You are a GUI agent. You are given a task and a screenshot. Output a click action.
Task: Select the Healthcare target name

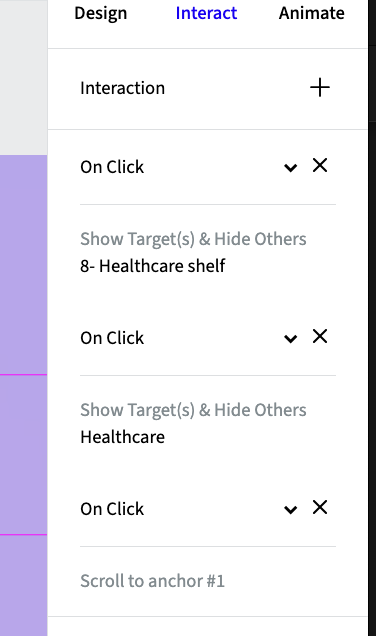tap(122, 437)
